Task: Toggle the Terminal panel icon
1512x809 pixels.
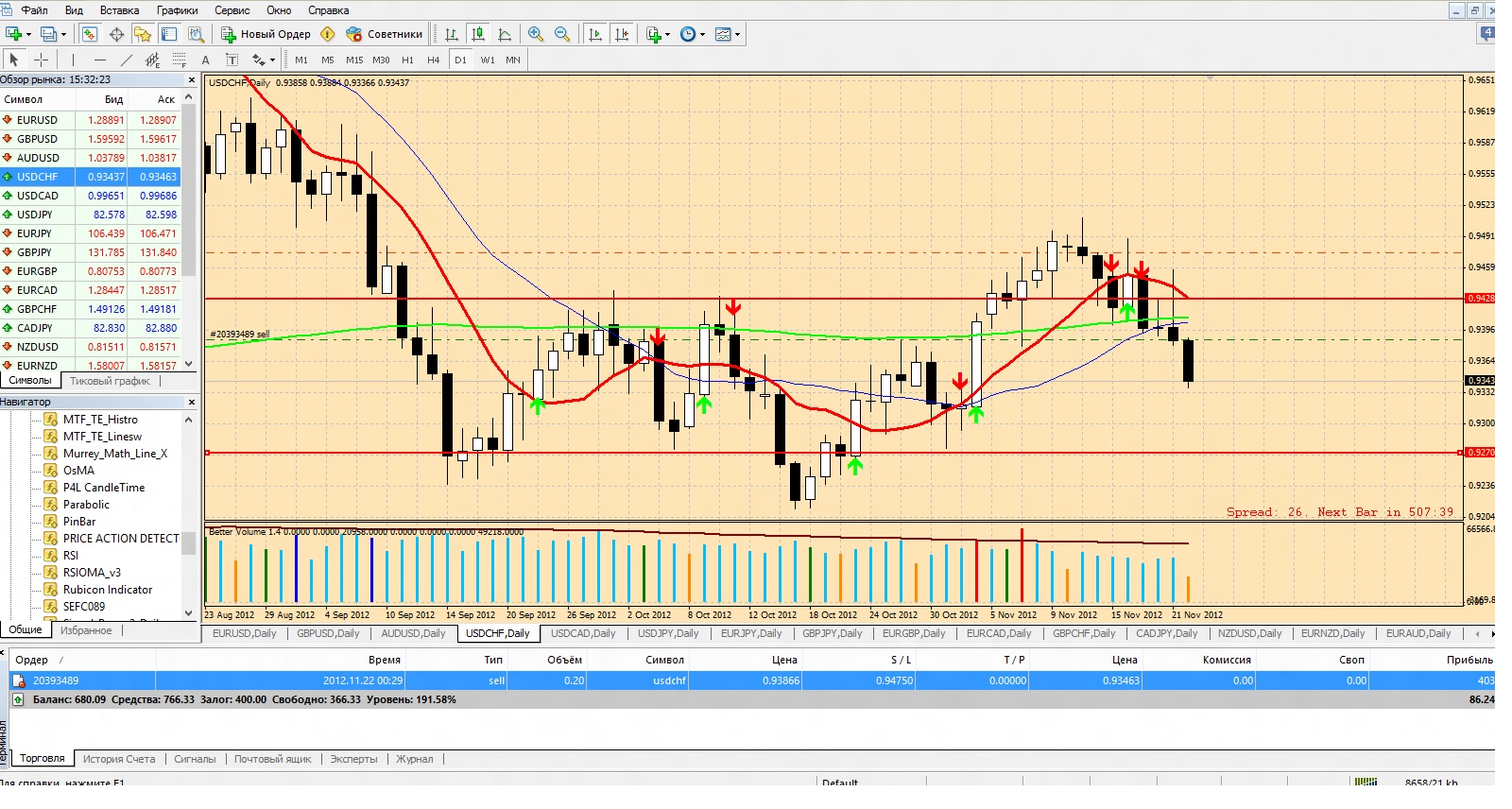Action: 169,34
